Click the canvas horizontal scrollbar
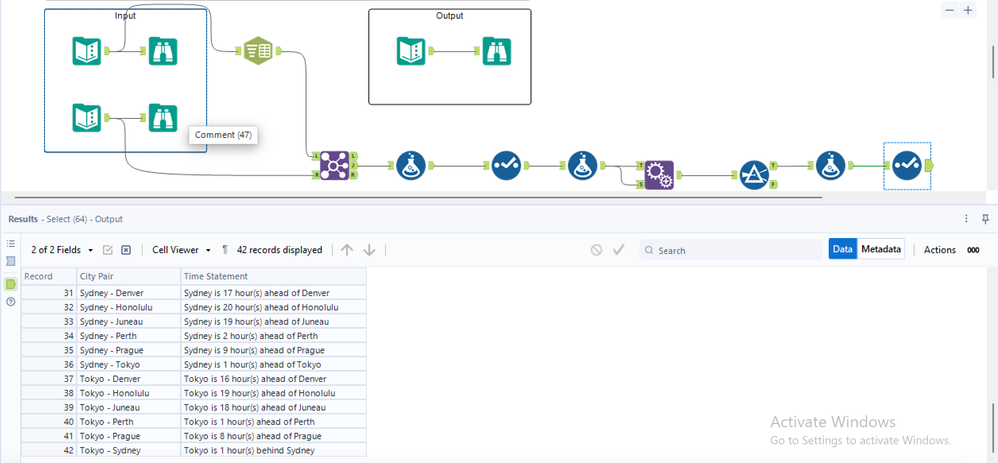 pyautogui.click(x=419, y=197)
